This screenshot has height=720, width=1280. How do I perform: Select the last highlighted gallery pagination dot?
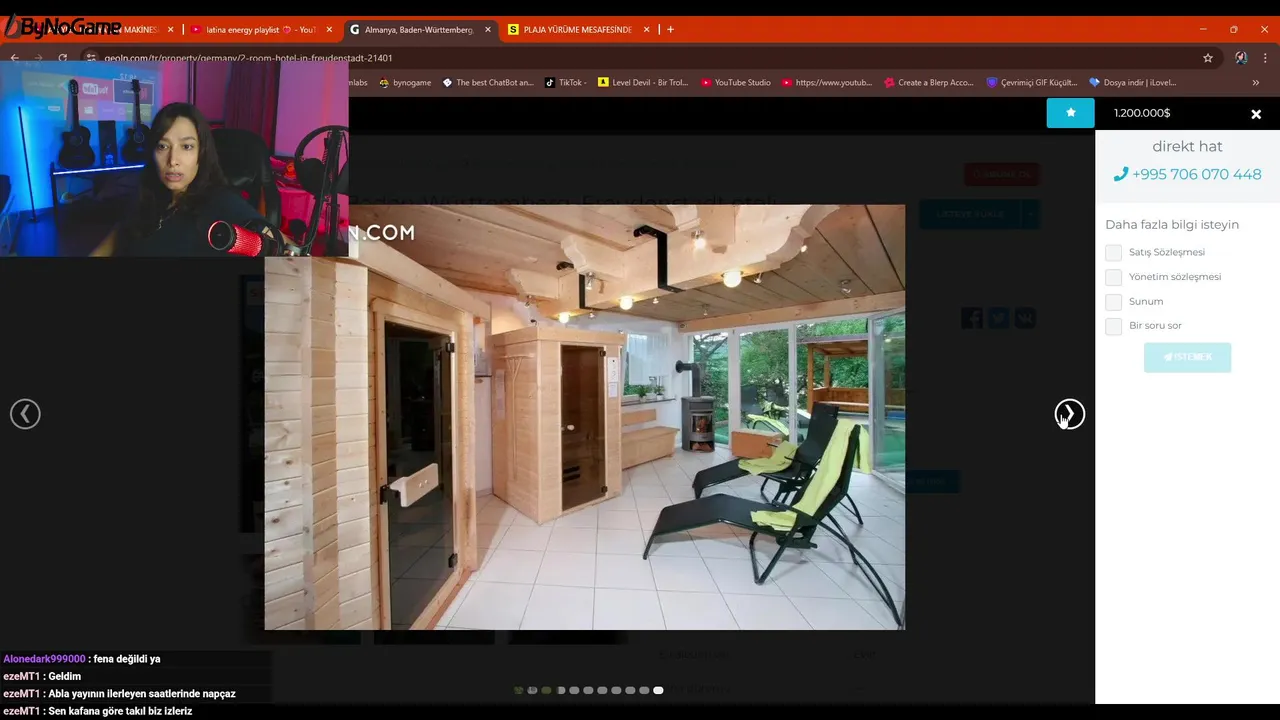pos(658,690)
